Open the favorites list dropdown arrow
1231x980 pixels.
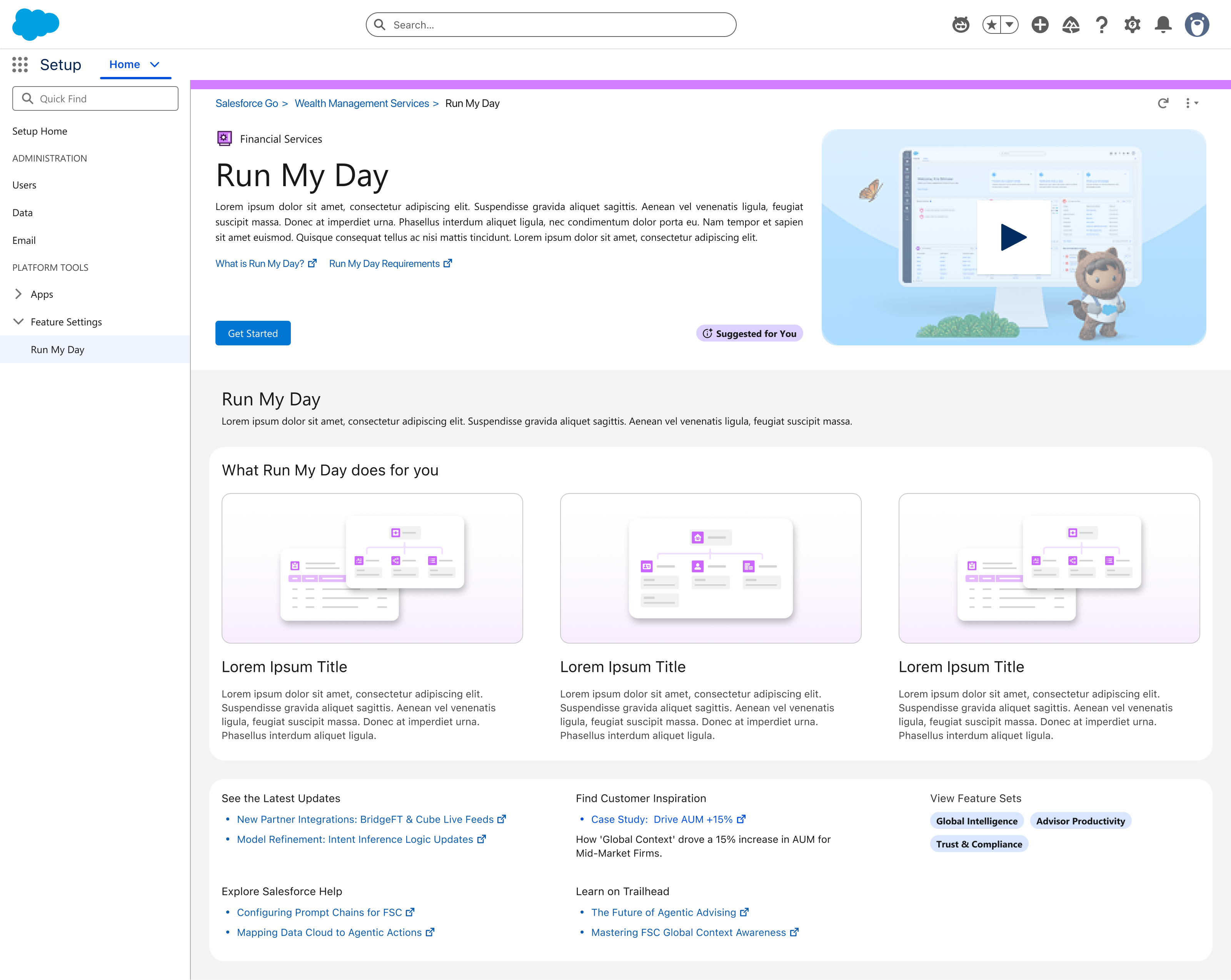1009,25
